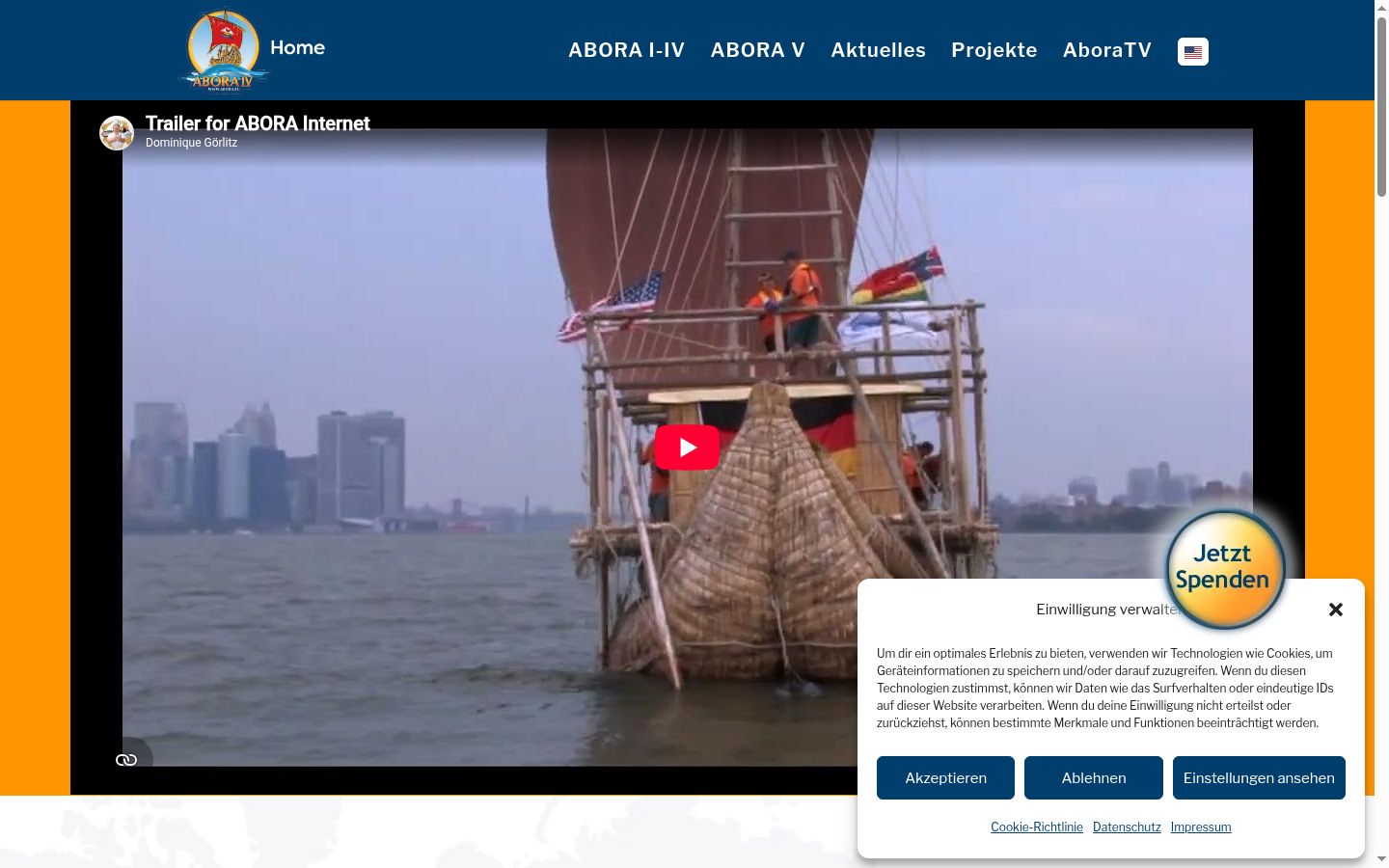1389x868 pixels.
Task: Open Einstellungen ansehen cookie settings
Action: (x=1259, y=778)
